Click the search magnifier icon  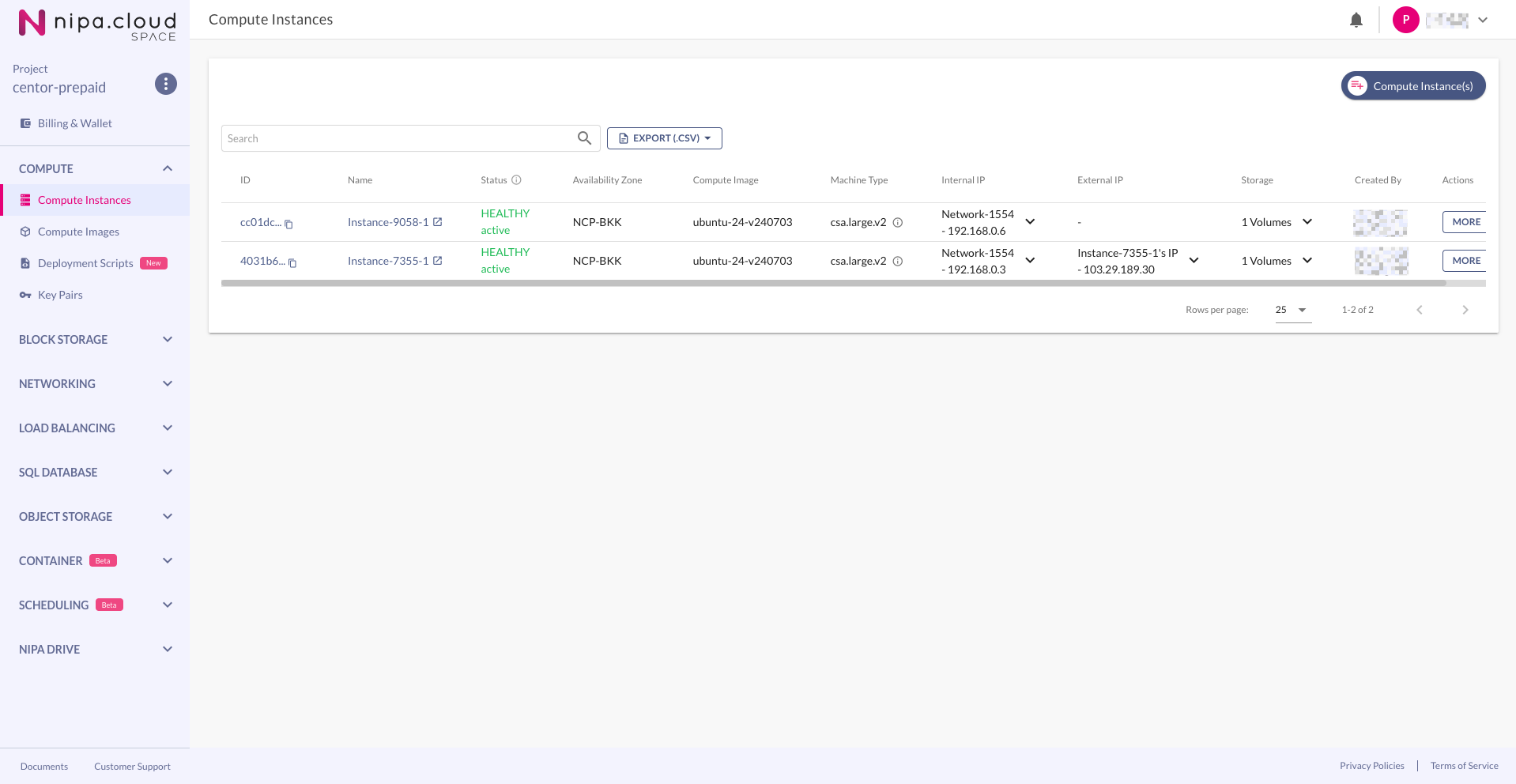(584, 138)
